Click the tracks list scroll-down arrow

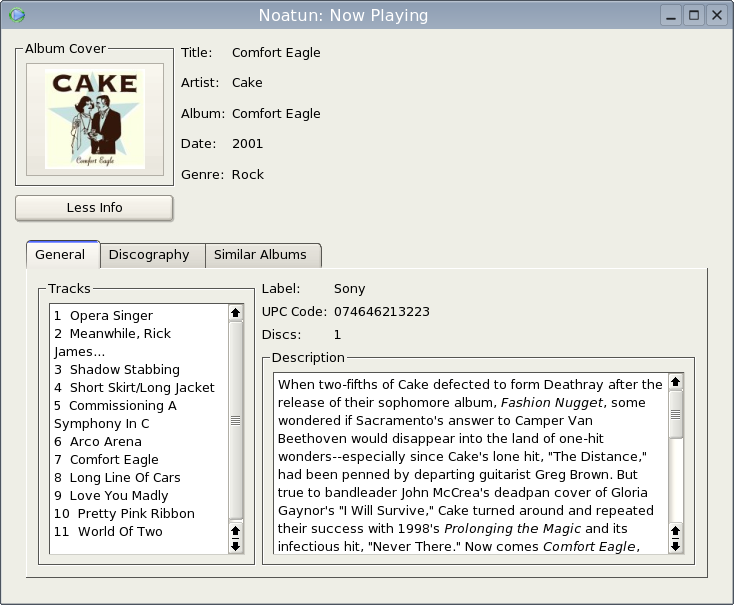pos(235,546)
